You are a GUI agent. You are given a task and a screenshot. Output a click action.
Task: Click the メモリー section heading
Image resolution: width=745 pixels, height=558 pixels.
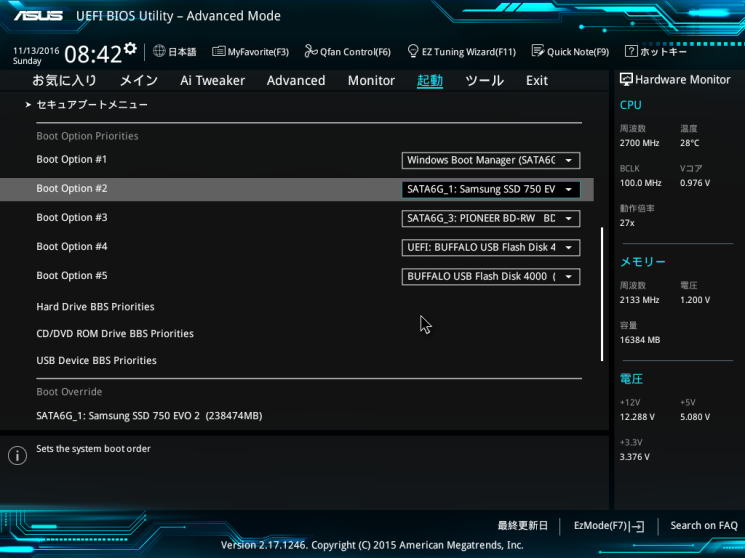tap(642, 261)
